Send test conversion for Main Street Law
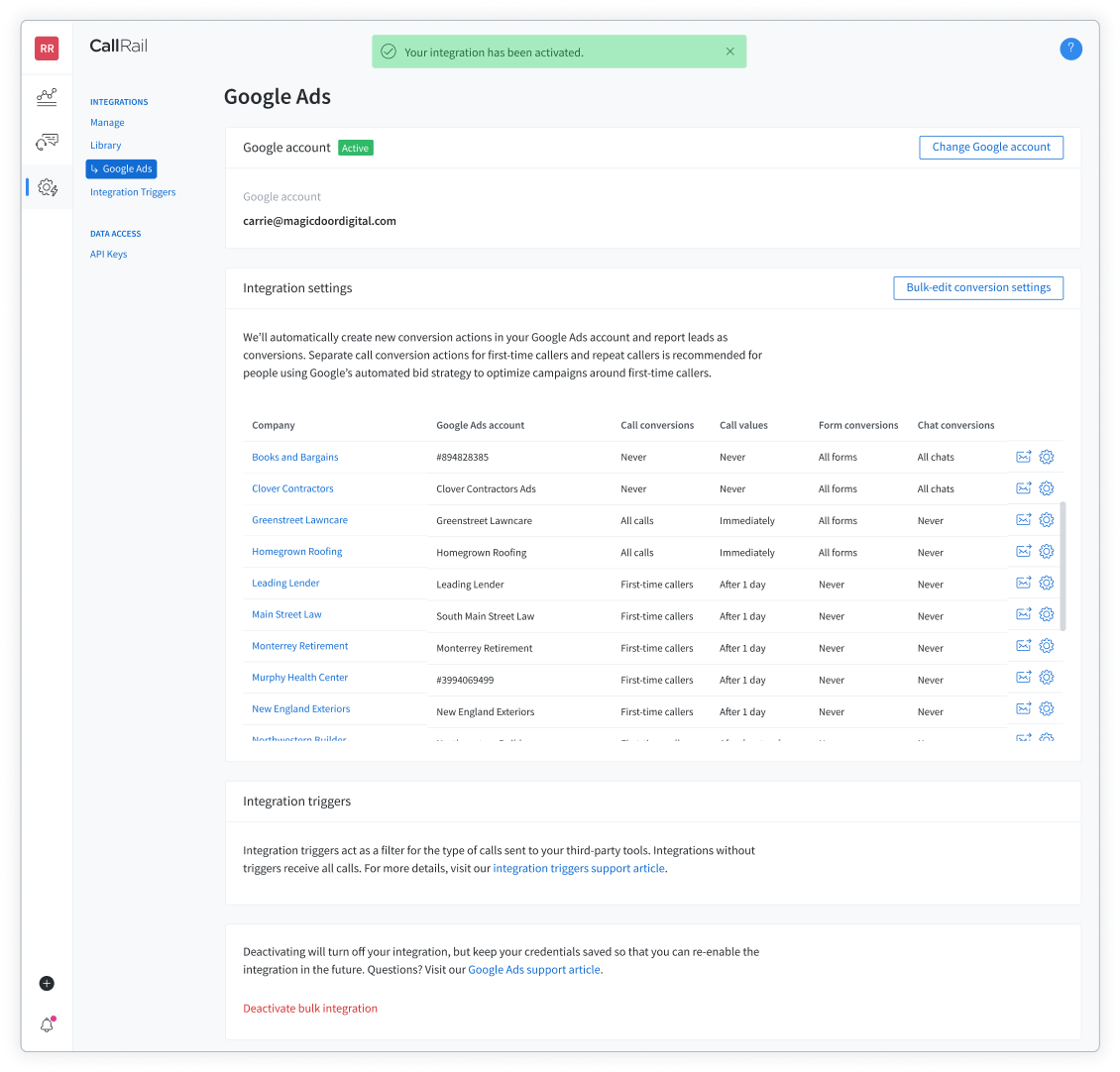The image size is (1120, 1072). [x=1024, y=614]
